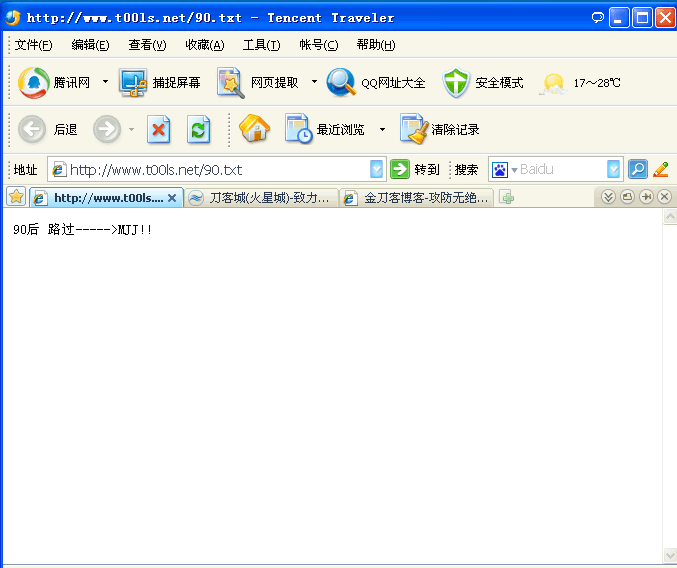Expand the 腾讯网 dropdown arrow
The height and width of the screenshot is (568, 677).
tap(105, 82)
